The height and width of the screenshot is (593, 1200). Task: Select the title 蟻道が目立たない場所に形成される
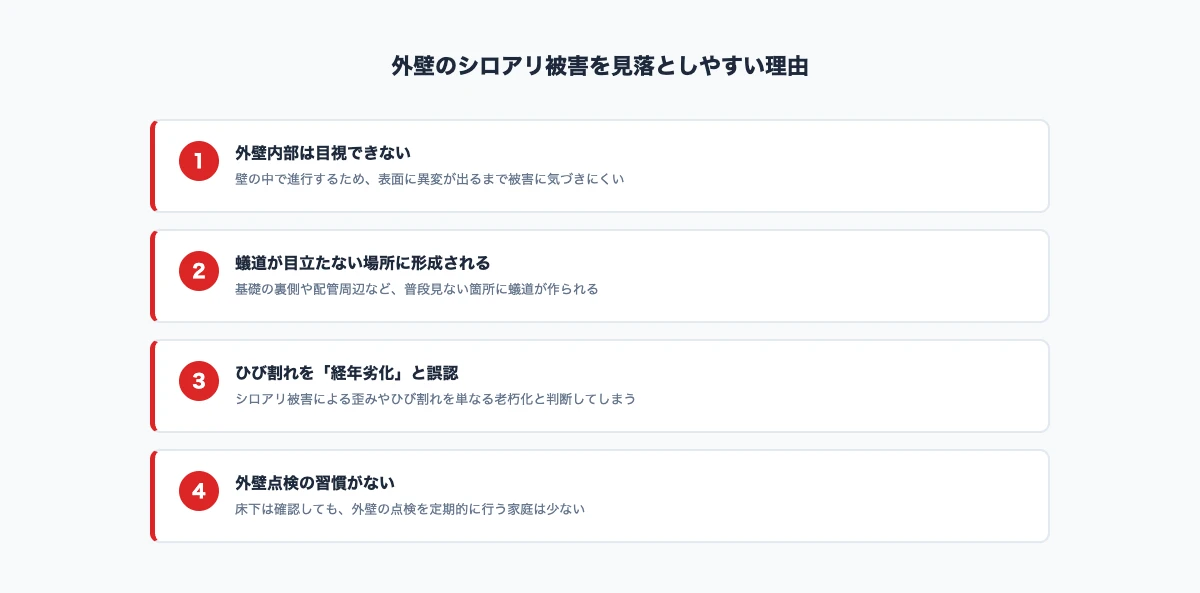click(362, 263)
